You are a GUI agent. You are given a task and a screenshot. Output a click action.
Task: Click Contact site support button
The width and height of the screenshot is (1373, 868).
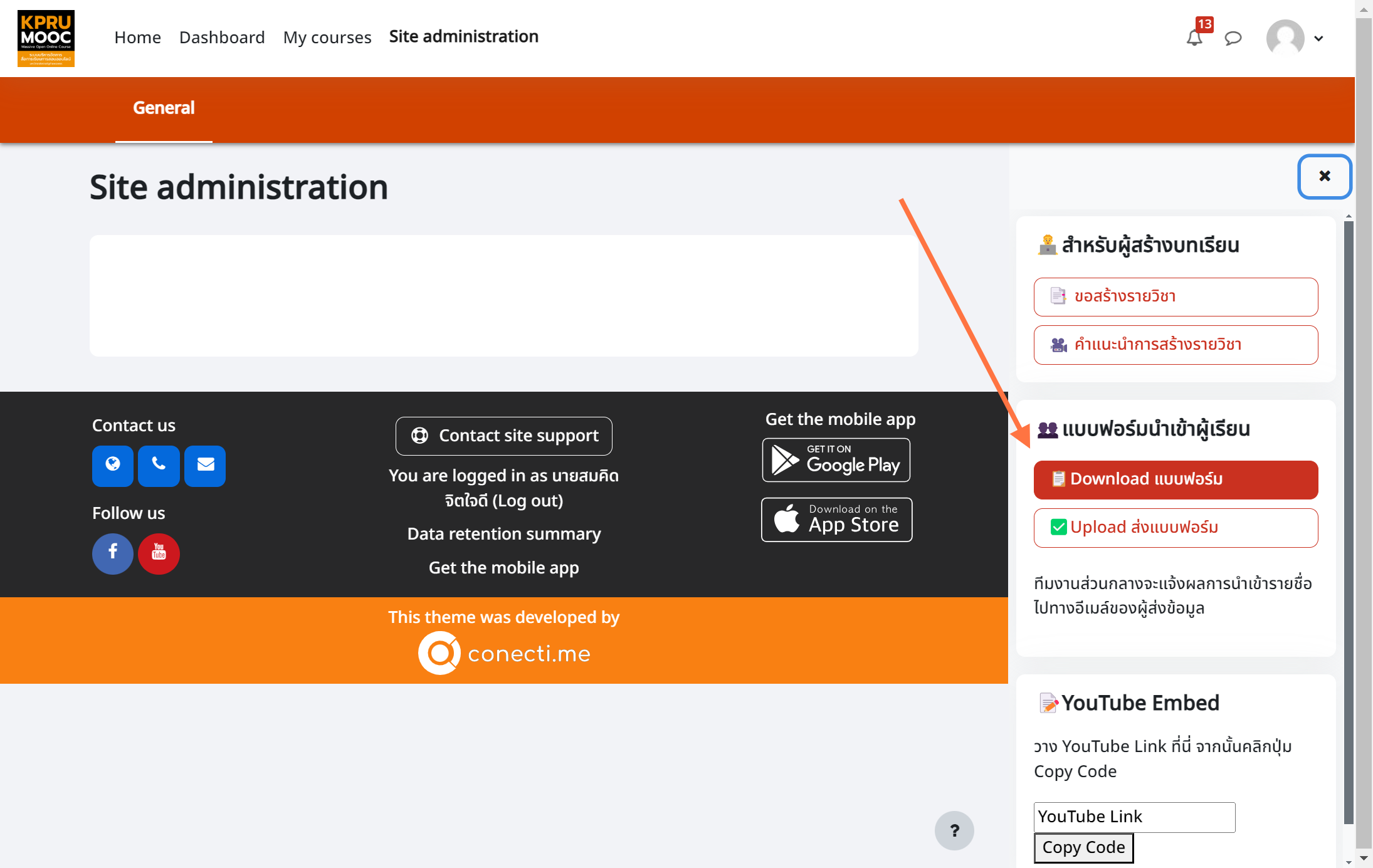(x=504, y=436)
